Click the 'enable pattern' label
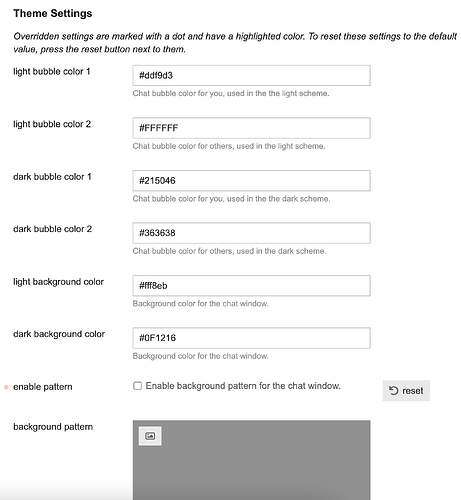 (43, 387)
